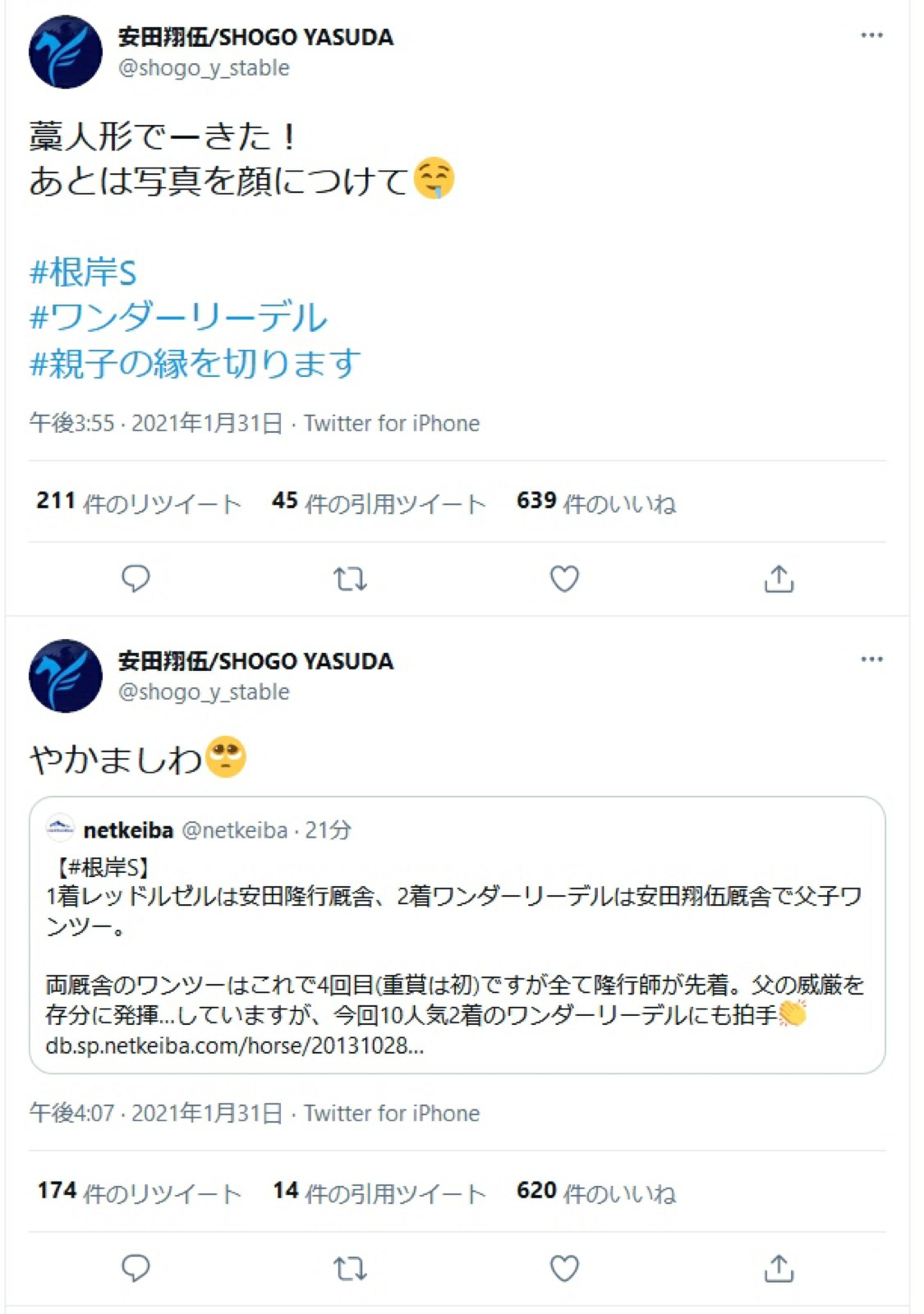Share the 藁人形 tweet
Screen dimensions: 924x1314
tap(779, 579)
